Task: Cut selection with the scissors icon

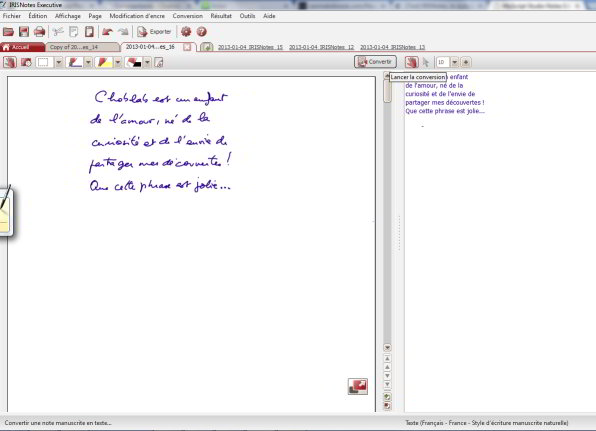Action: point(58,32)
